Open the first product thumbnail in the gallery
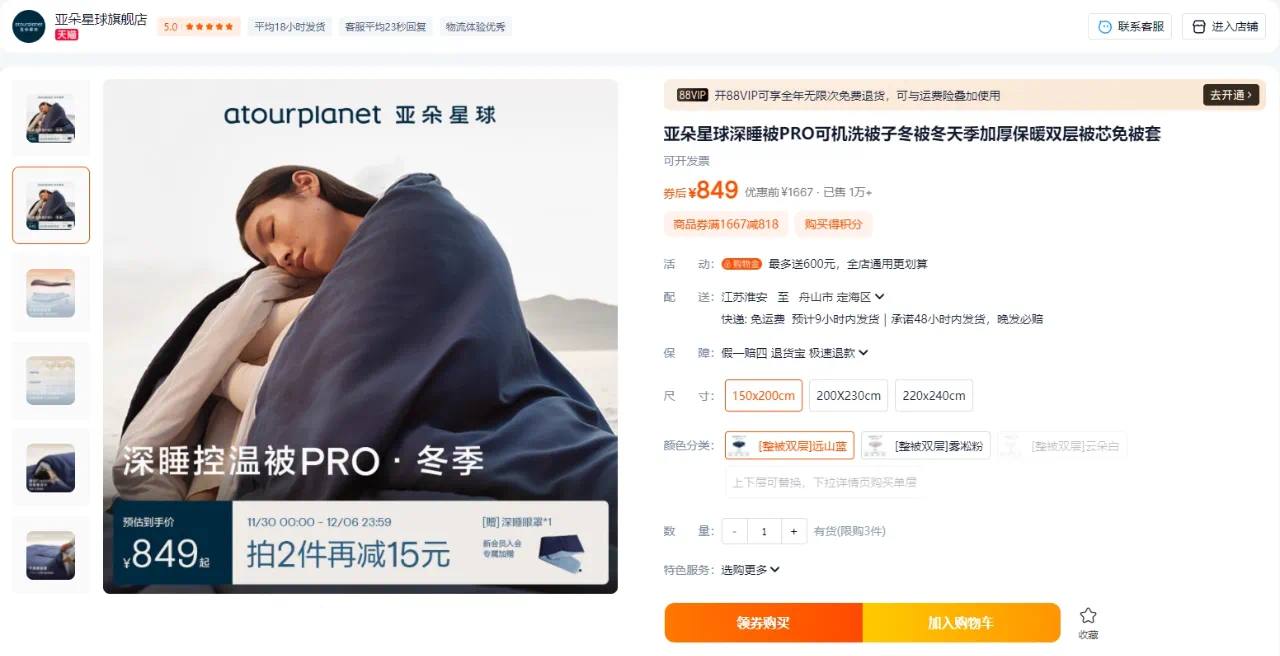The height and width of the screenshot is (656, 1280). (x=51, y=118)
